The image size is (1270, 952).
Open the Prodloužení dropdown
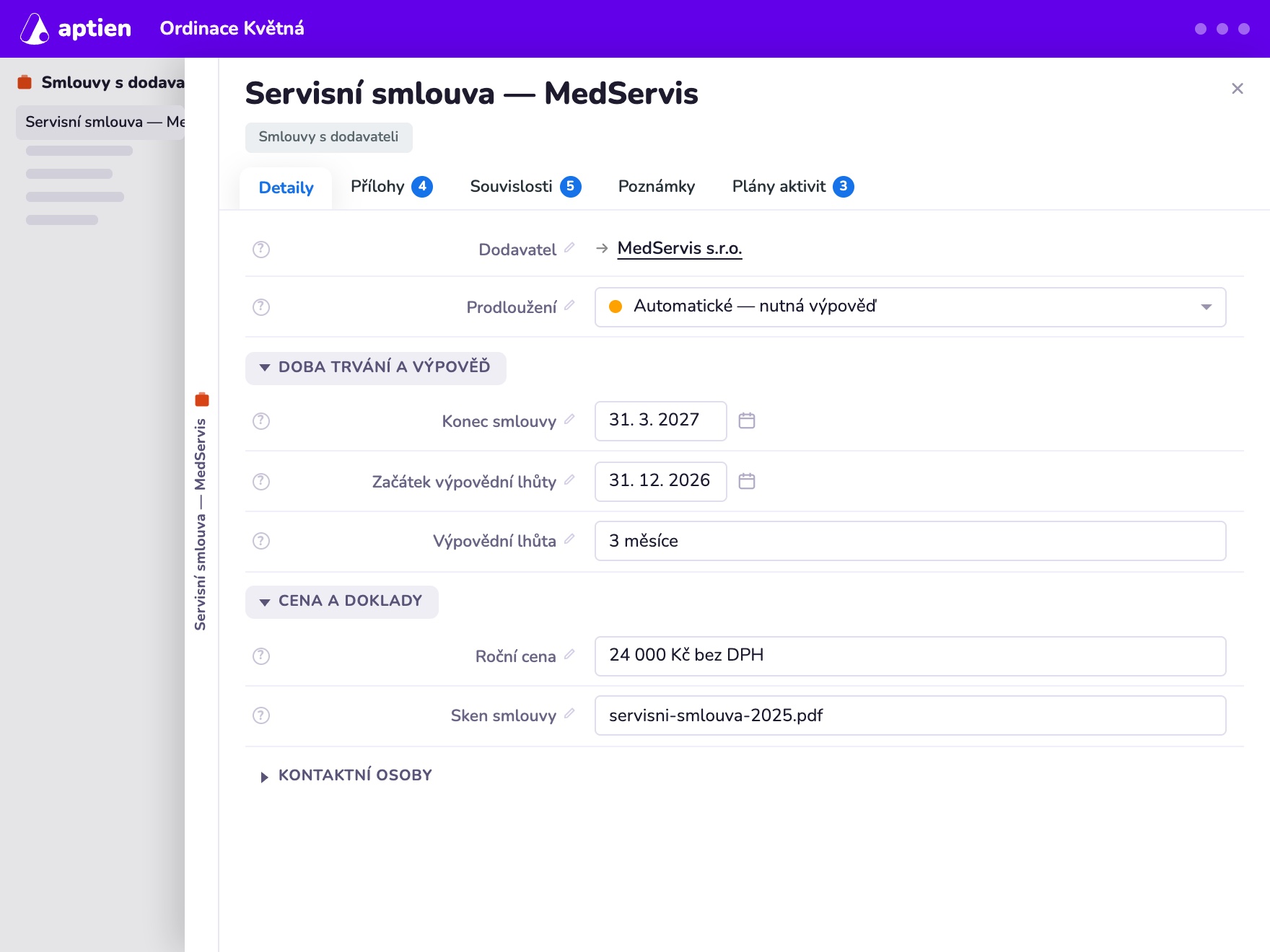click(x=910, y=307)
